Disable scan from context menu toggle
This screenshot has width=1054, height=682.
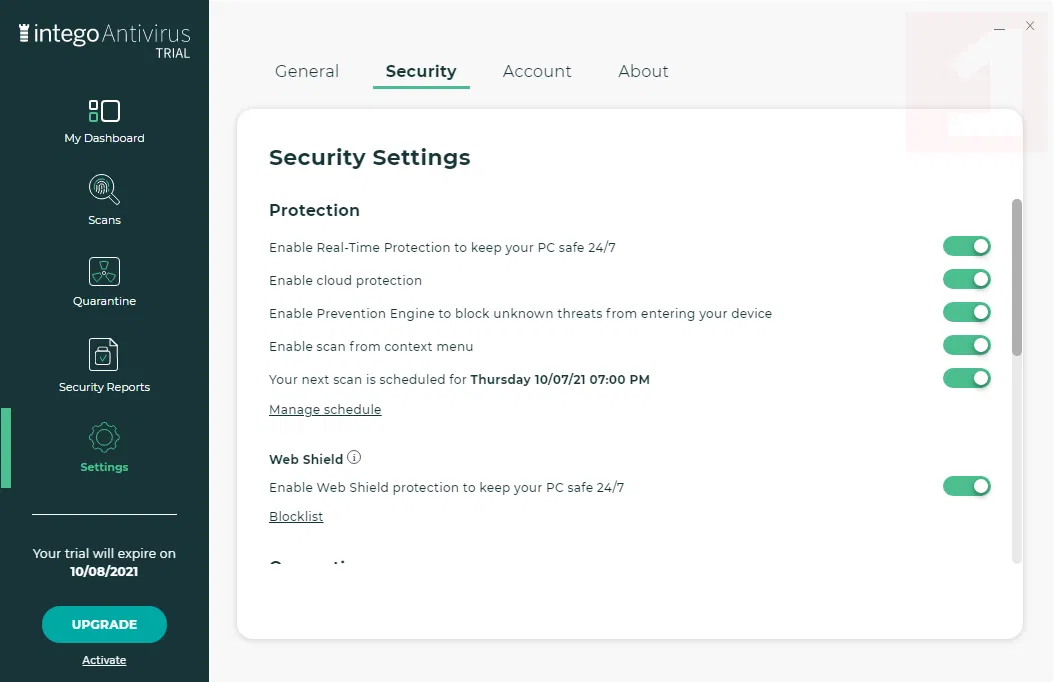[966, 345]
